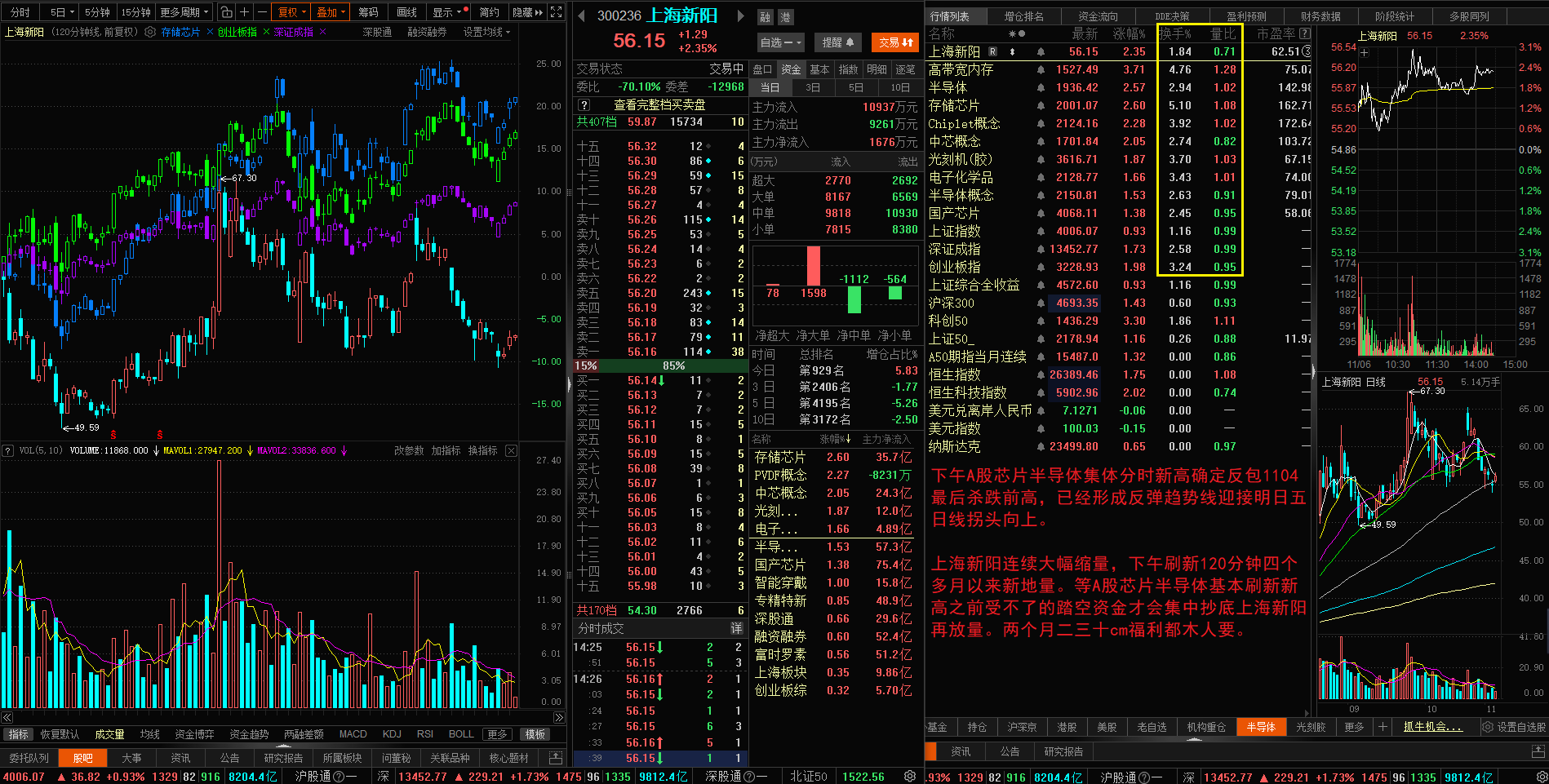The image size is (1549, 784).
Task: Remove the 深证成指 overlay with its X
Action: point(322,32)
